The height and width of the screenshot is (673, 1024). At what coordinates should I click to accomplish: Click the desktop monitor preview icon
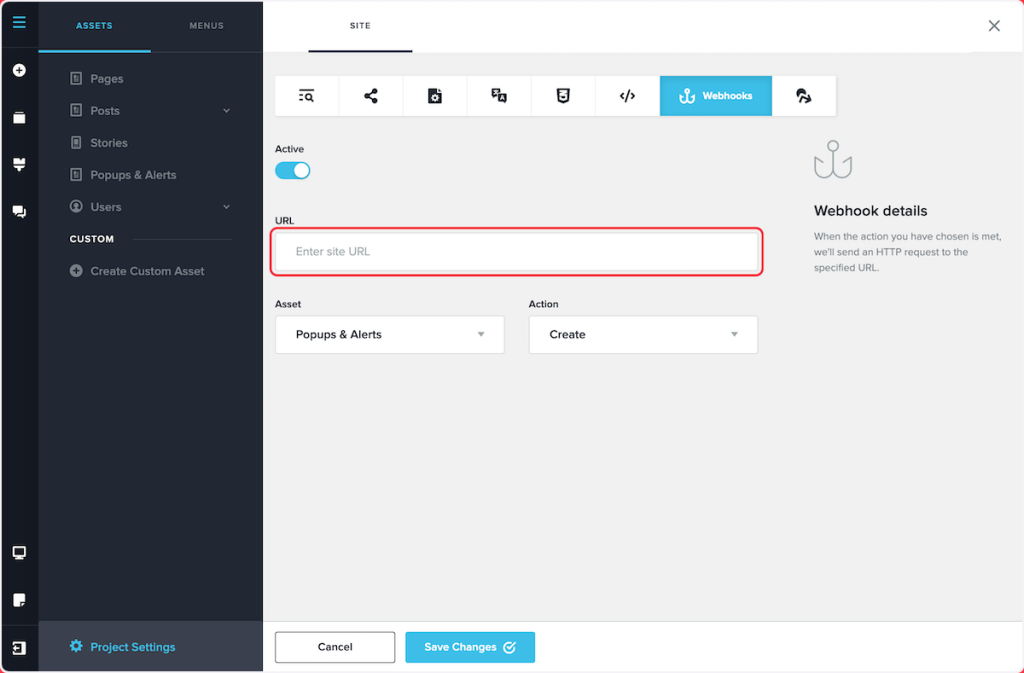19,553
